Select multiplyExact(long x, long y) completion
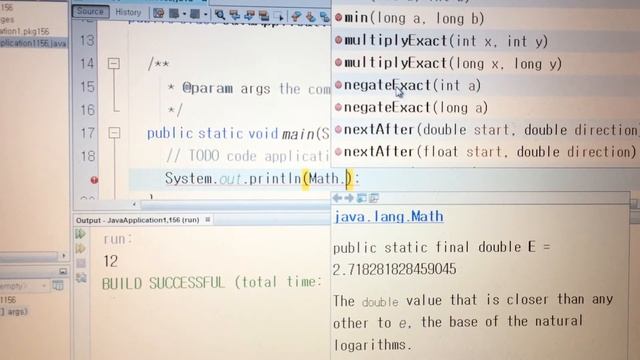The height and width of the screenshot is (360, 640). (x=485, y=63)
